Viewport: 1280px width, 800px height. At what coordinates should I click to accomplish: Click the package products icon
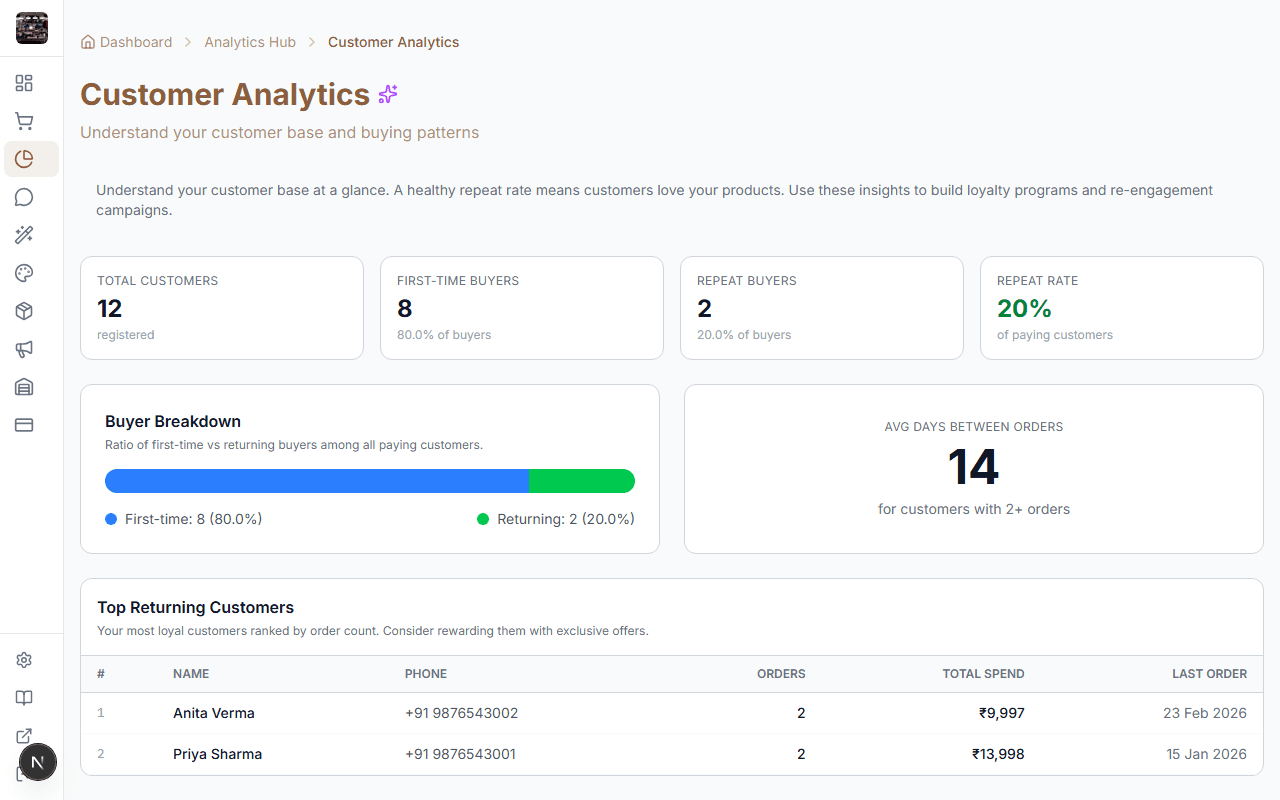[x=24, y=310]
